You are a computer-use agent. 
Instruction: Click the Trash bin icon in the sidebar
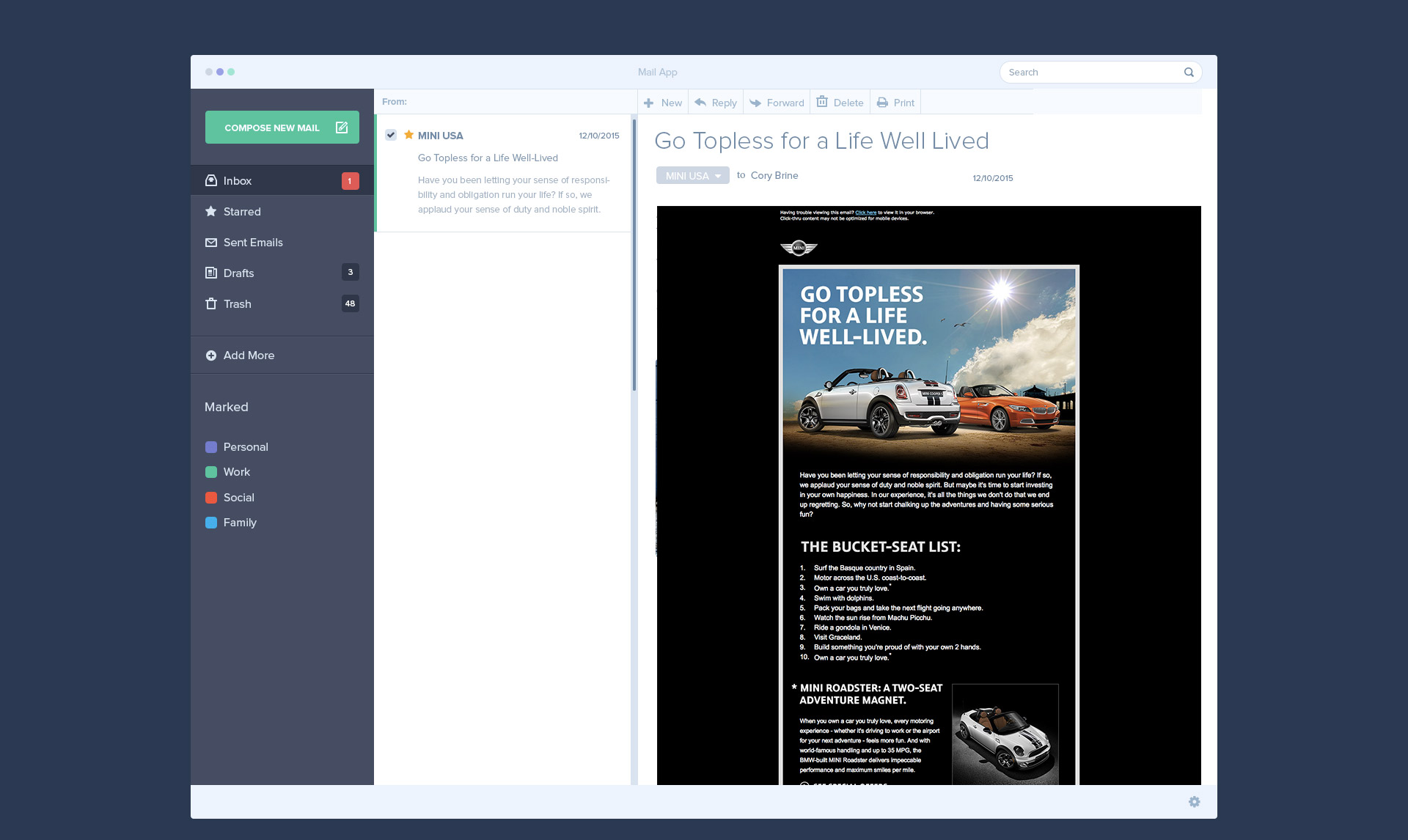click(211, 303)
